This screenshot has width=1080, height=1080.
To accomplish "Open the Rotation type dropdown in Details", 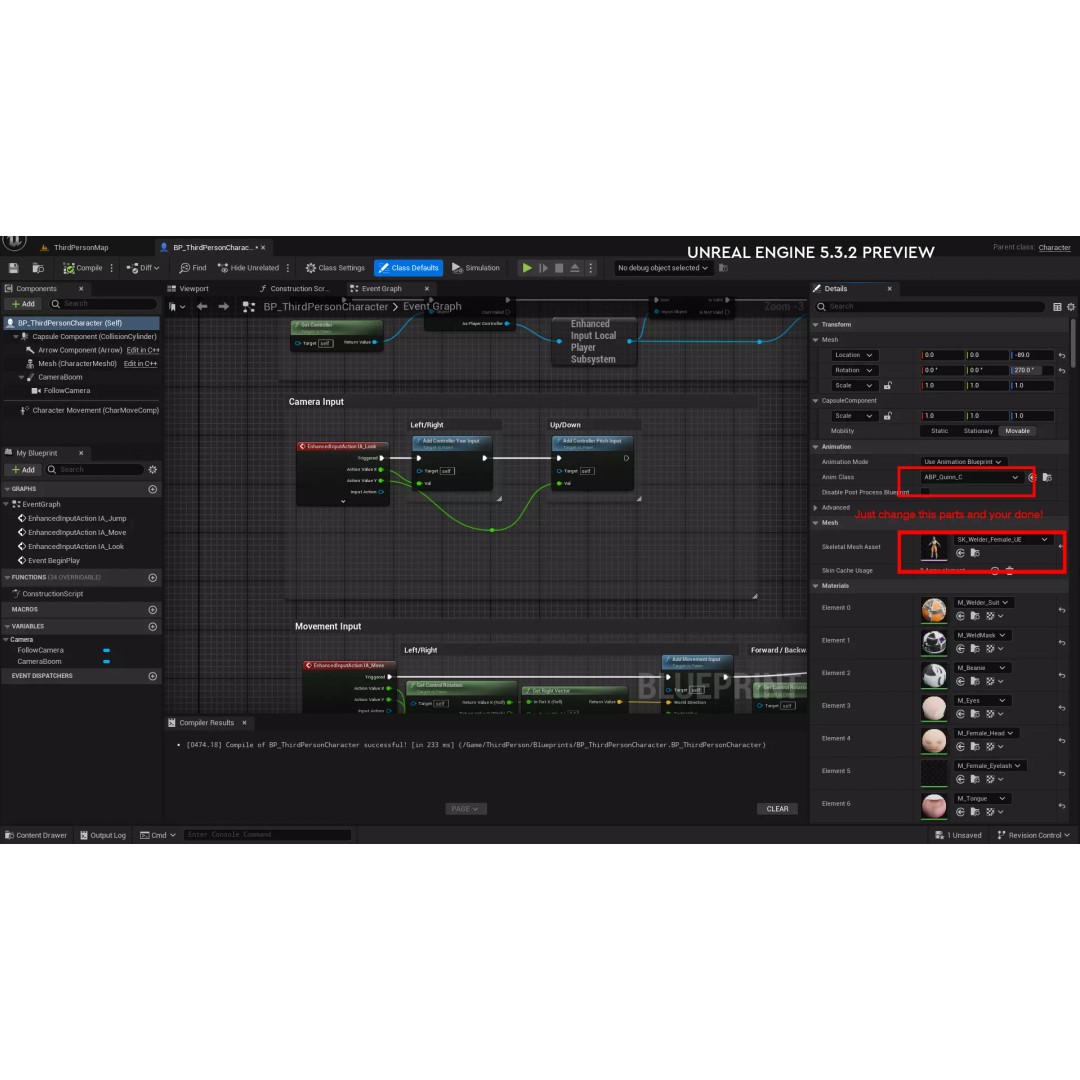I will point(853,371).
